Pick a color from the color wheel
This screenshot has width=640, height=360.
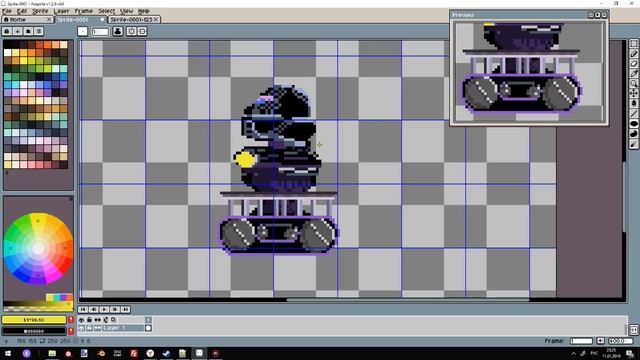coord(38,248)
